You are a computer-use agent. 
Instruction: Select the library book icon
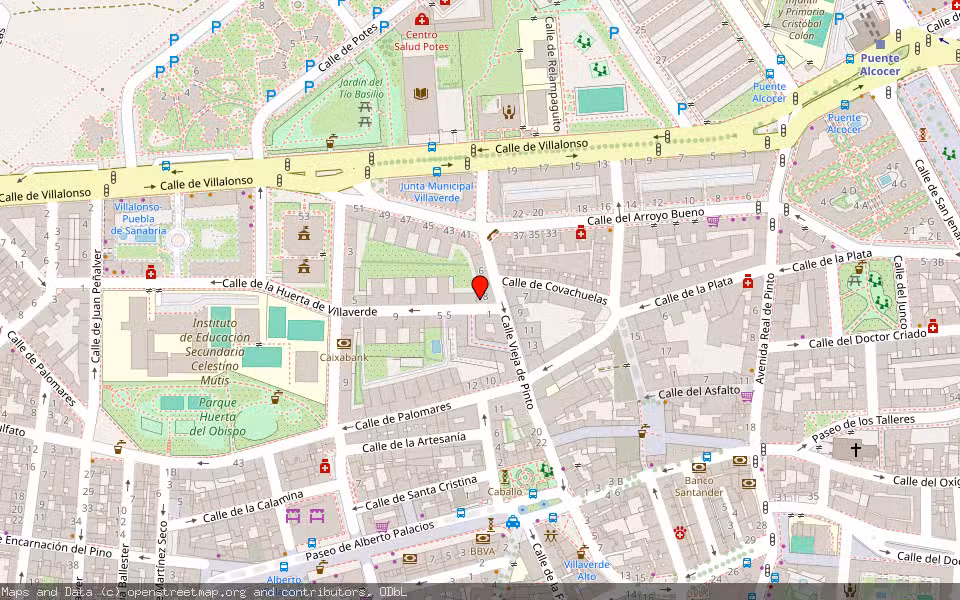pyautogui.click(x=421, y=94)
